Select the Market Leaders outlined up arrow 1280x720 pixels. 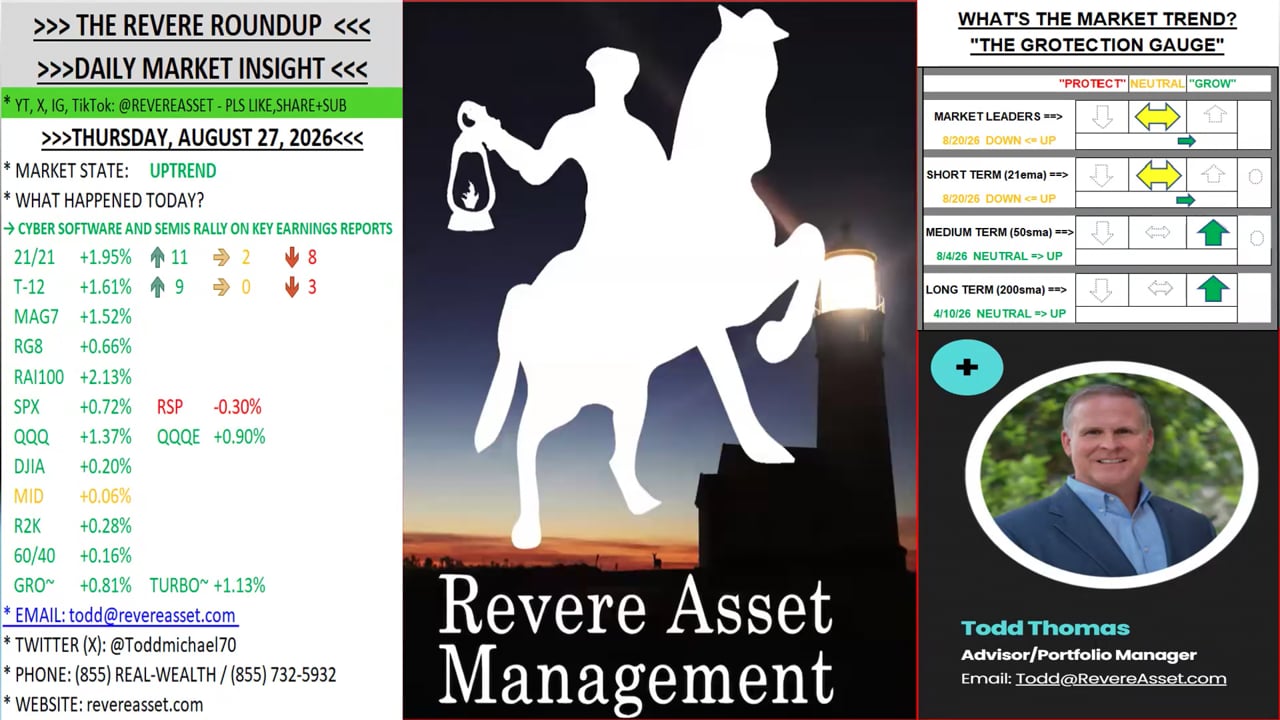(x=1213, y=115)
